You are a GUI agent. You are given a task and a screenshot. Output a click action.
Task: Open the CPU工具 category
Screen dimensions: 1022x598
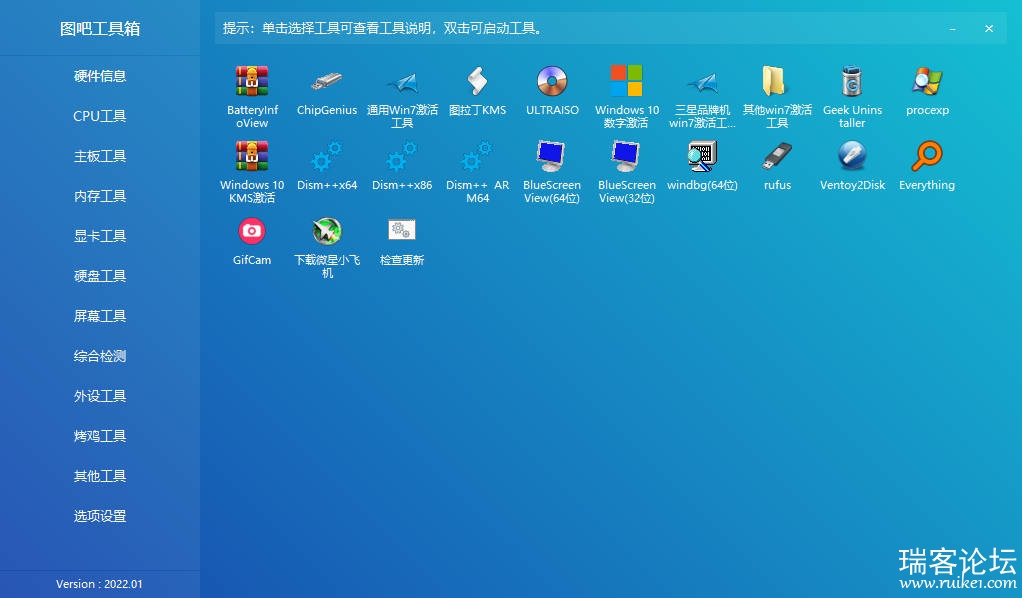pyautogui.click(x=100, y=116)
